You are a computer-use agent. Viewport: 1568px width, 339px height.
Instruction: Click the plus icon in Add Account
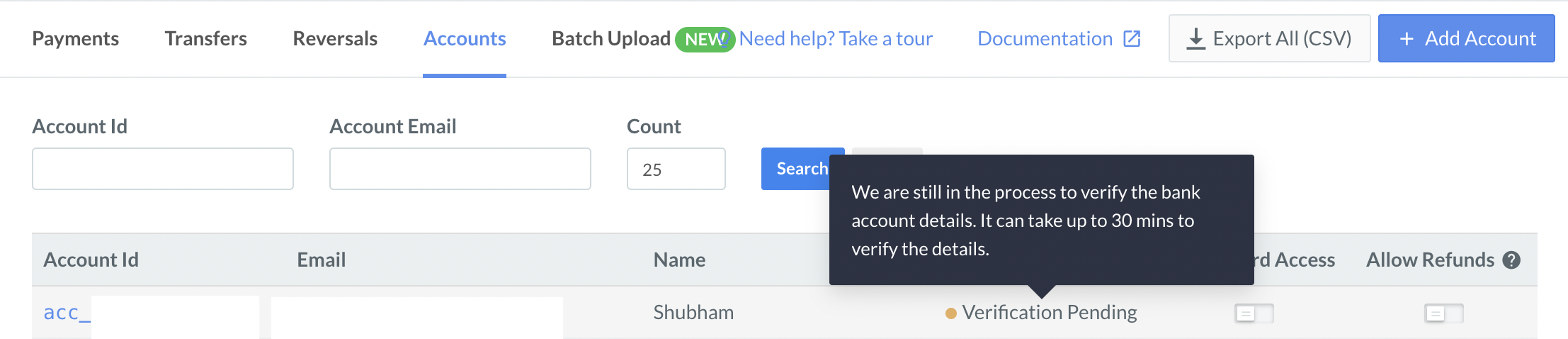click(x=1407, y=38)
